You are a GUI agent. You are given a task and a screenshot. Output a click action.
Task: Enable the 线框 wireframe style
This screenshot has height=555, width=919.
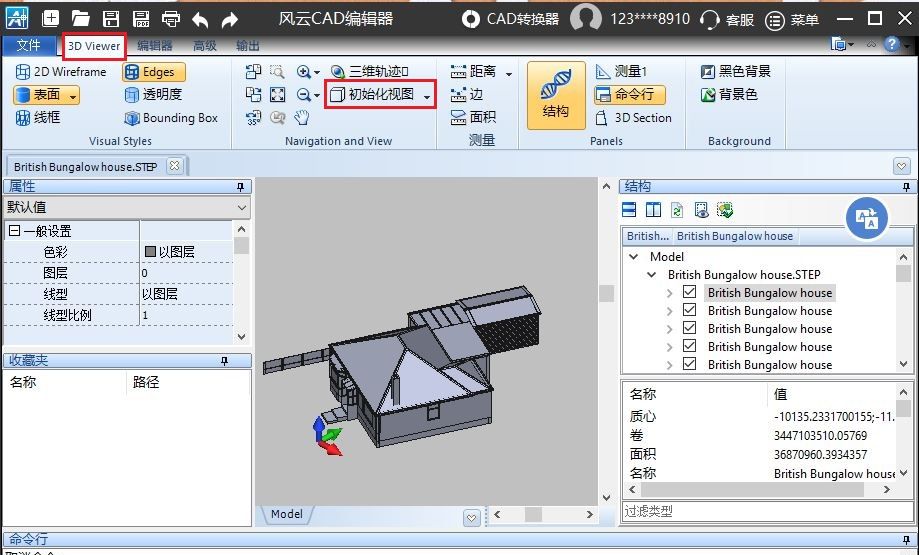[38, 117]
